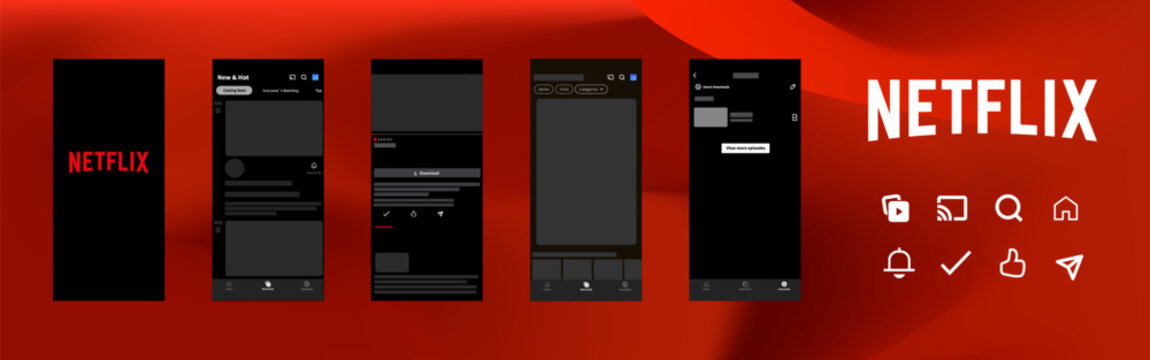Click the large white thumbs up icon
This screenshot has width=1150, height=360.
pos(1013,262)
